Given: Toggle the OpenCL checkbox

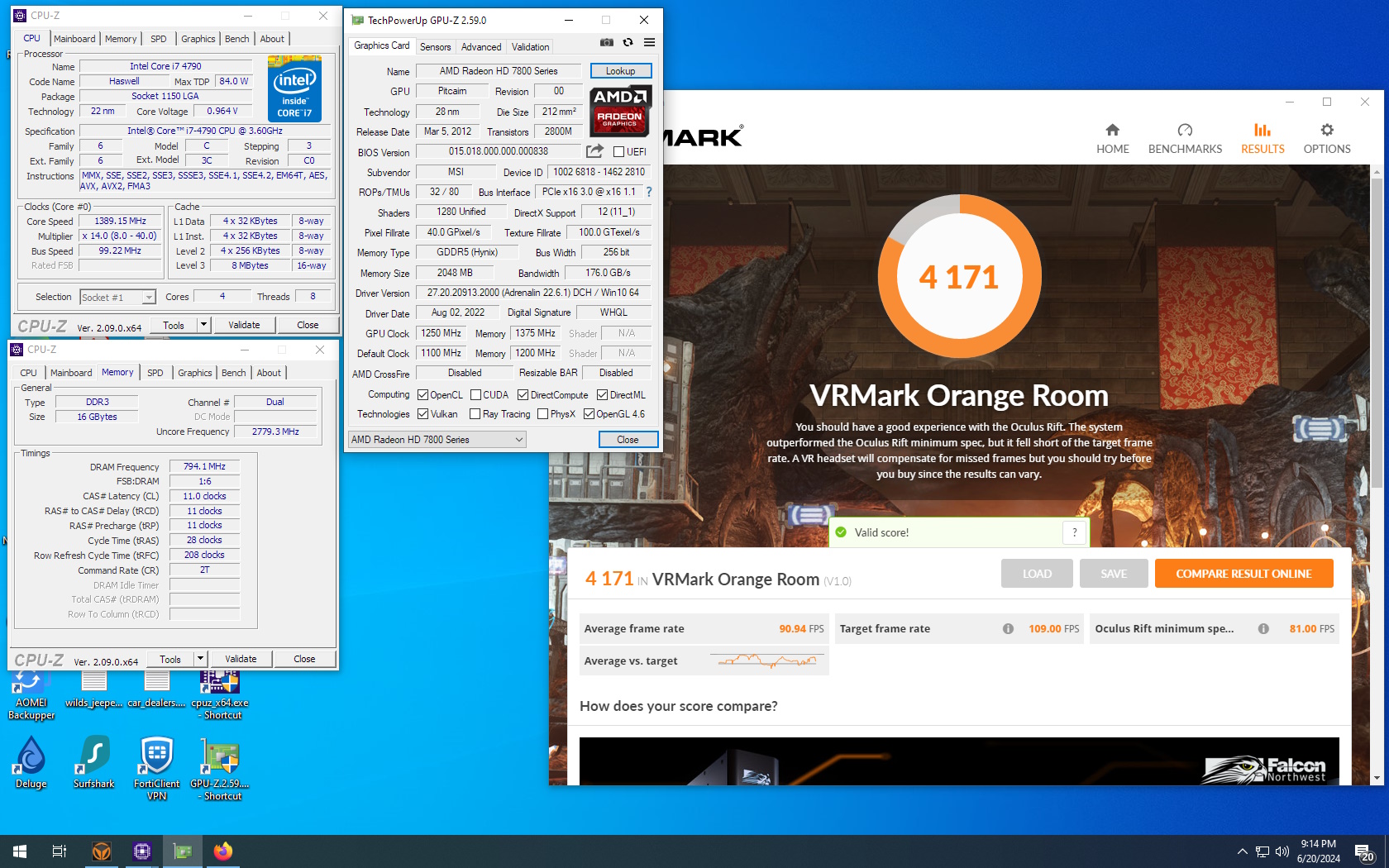Looking at the screenshot, I should click(x=422, y=395).
